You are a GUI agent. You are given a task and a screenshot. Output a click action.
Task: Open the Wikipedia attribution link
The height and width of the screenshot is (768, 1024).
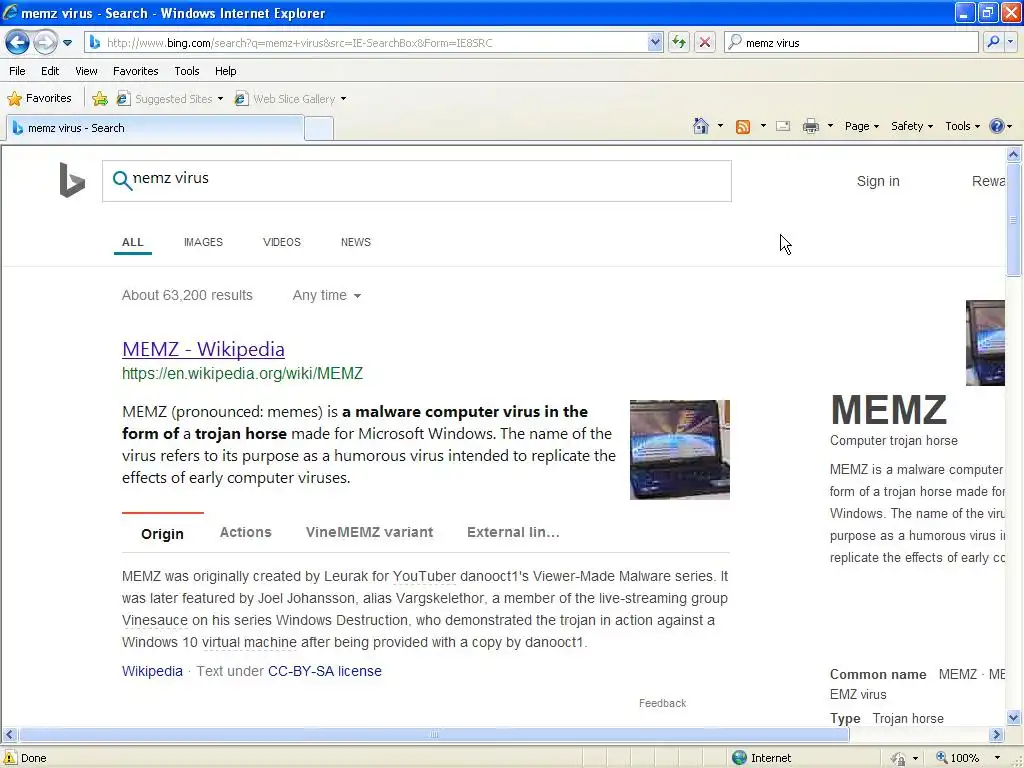[x=152, y=671]
